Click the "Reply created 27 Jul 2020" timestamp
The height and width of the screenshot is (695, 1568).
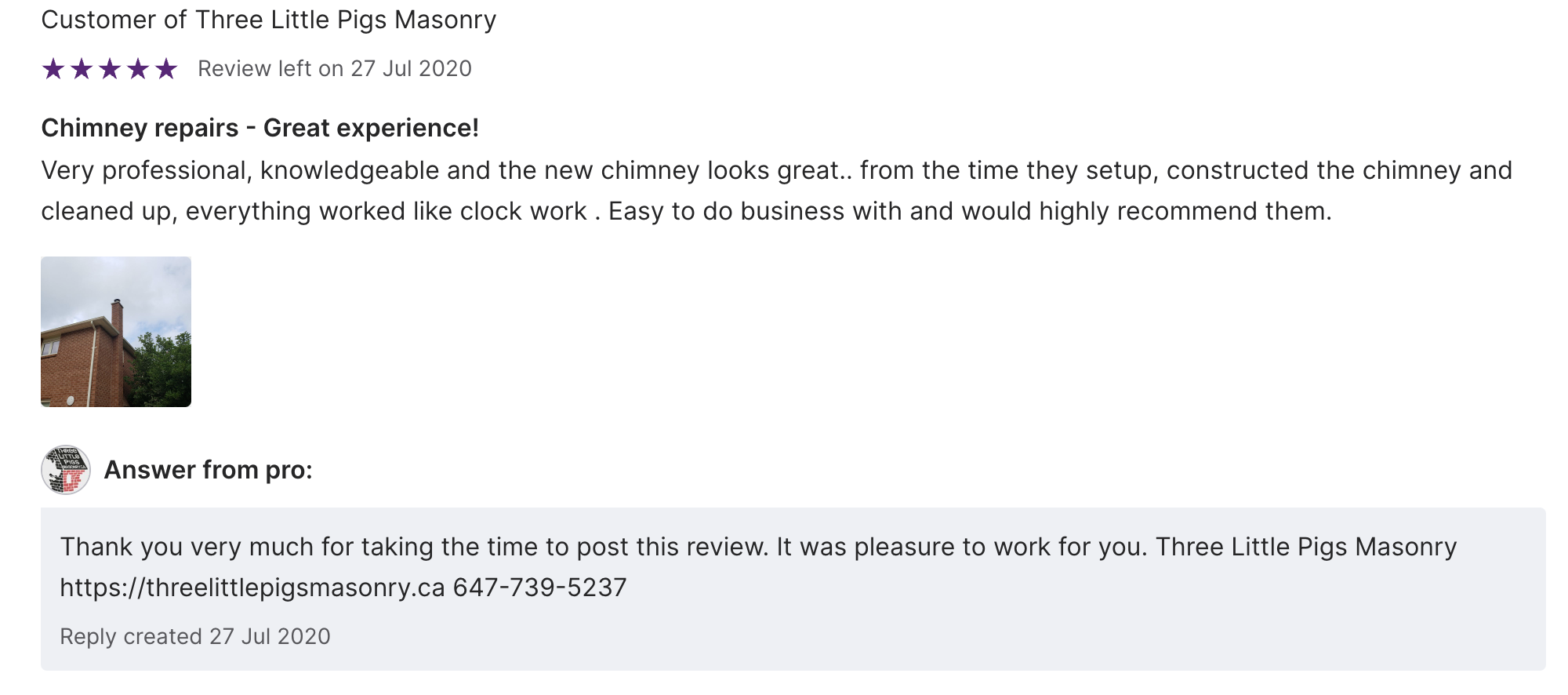point(195,636)
